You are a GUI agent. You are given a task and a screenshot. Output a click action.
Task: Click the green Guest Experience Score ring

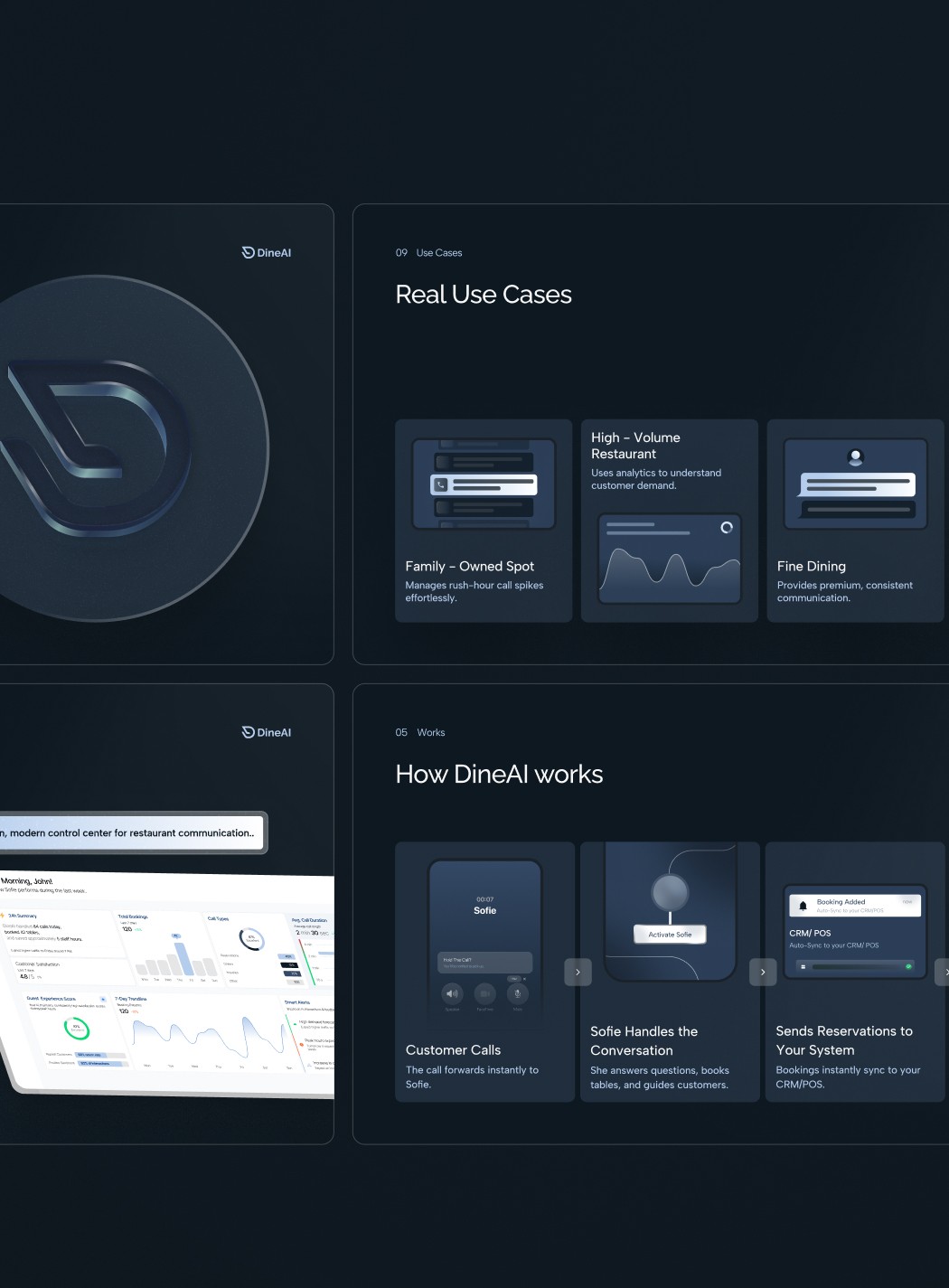77,1028
